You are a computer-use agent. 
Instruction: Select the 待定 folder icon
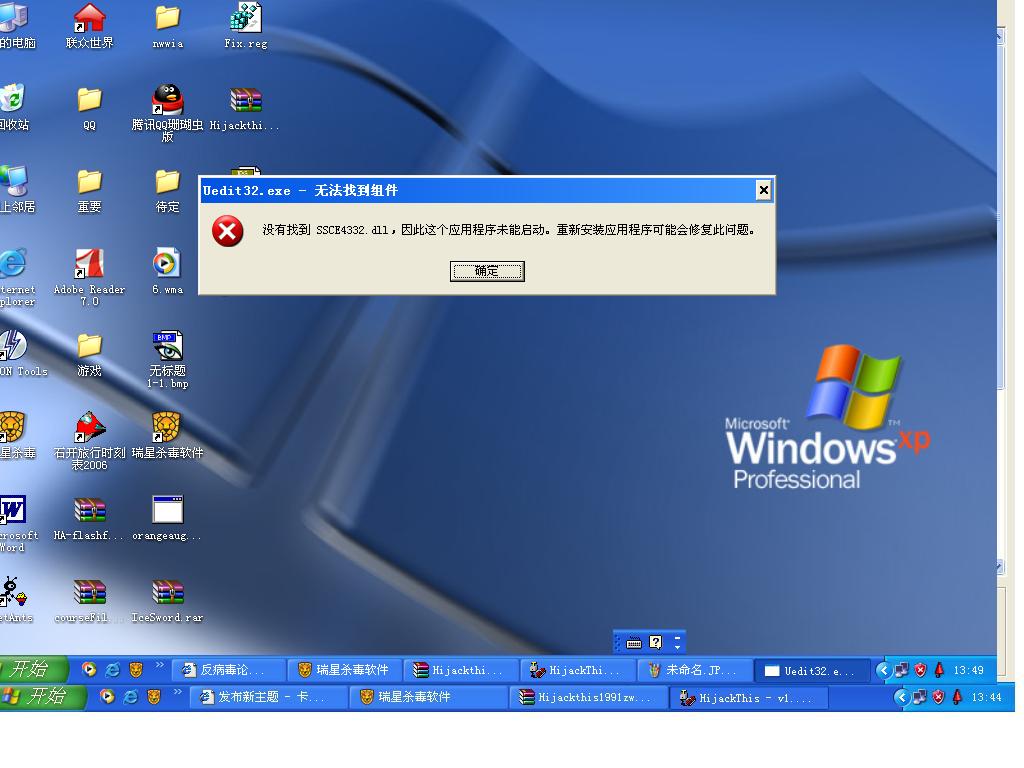point(168,191)
